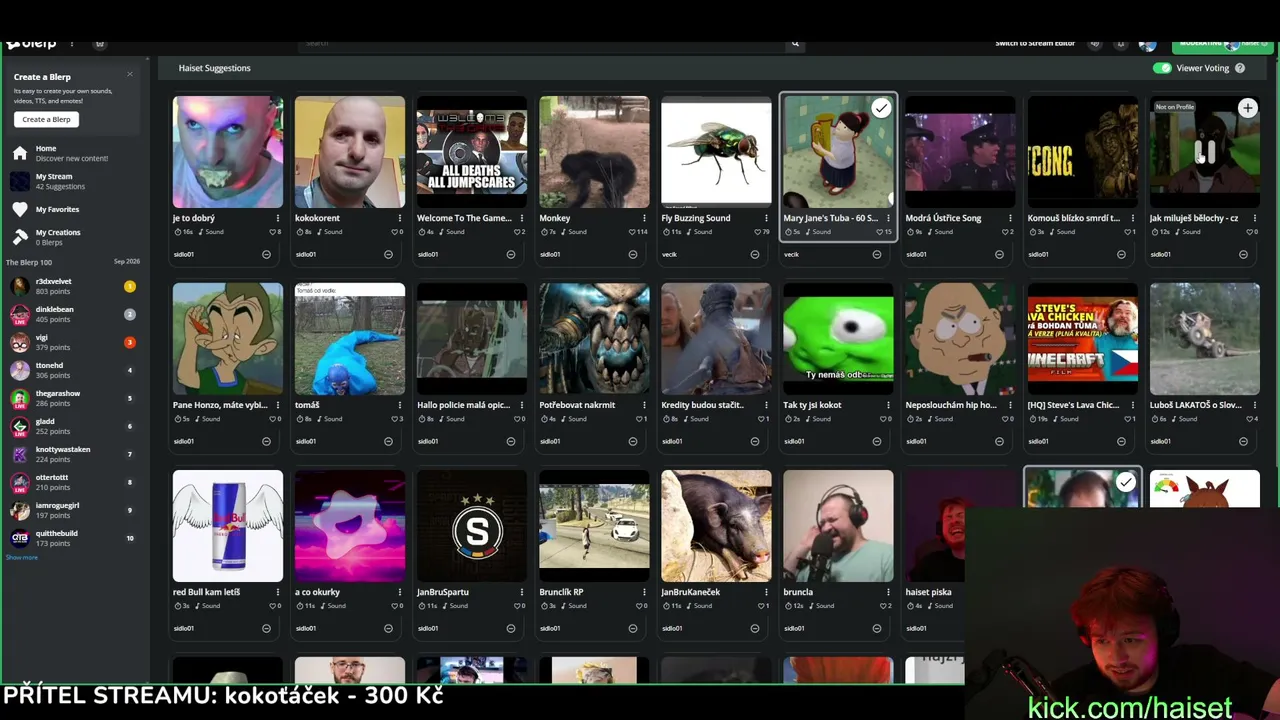Remove 'Monkey' with minus icon

[x=632, y=254]
